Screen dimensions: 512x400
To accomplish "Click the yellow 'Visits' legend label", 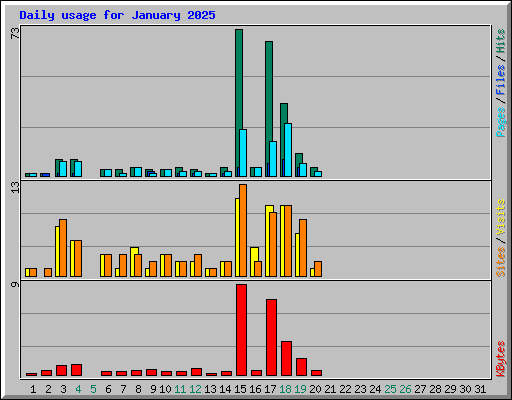I will click(x=500, y=217).
